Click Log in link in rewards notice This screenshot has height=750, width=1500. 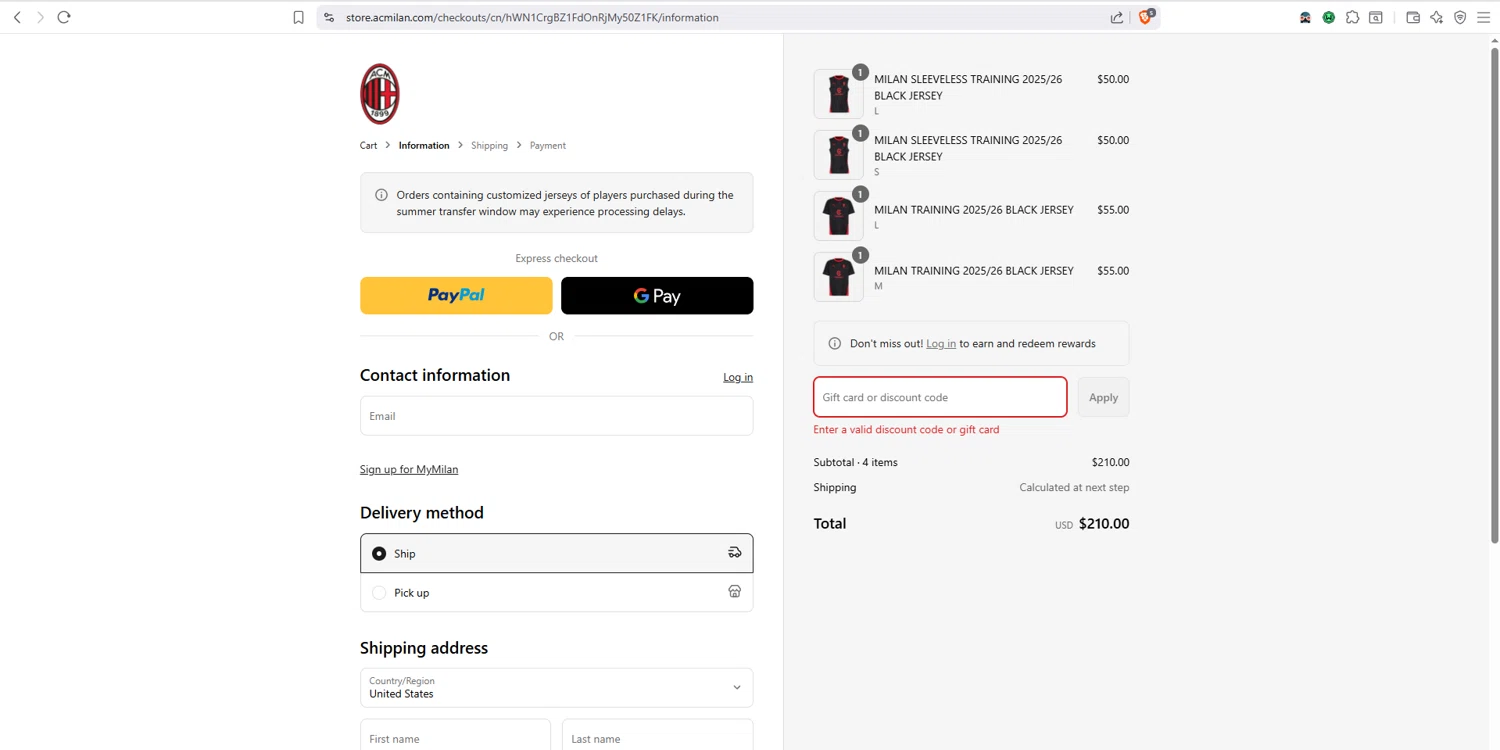941,343
